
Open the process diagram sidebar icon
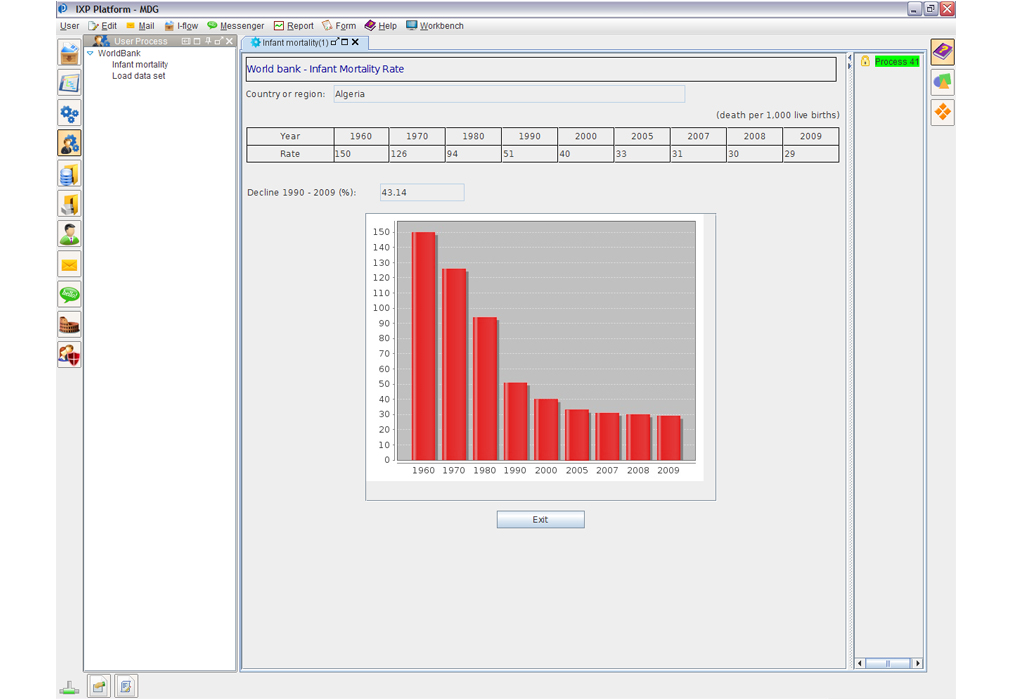(x=69, y=83)
